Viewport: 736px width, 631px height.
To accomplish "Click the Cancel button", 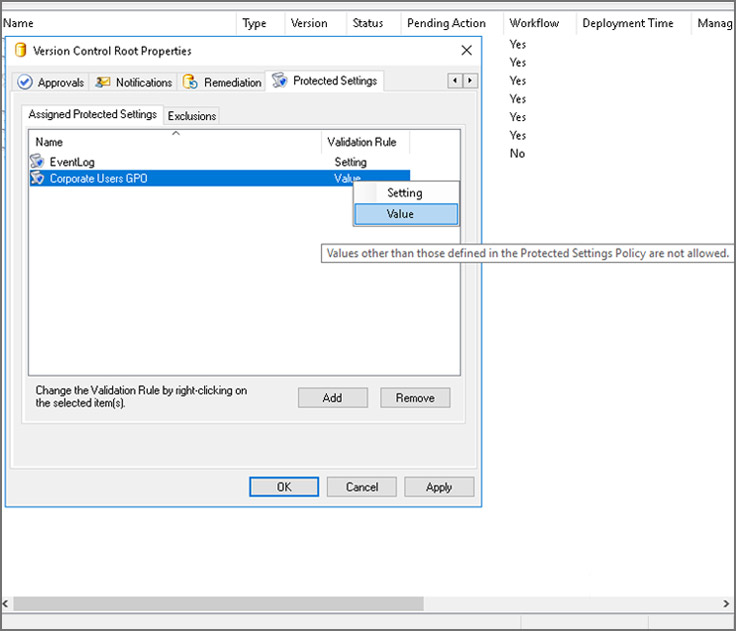I will (x=361, y=487).
